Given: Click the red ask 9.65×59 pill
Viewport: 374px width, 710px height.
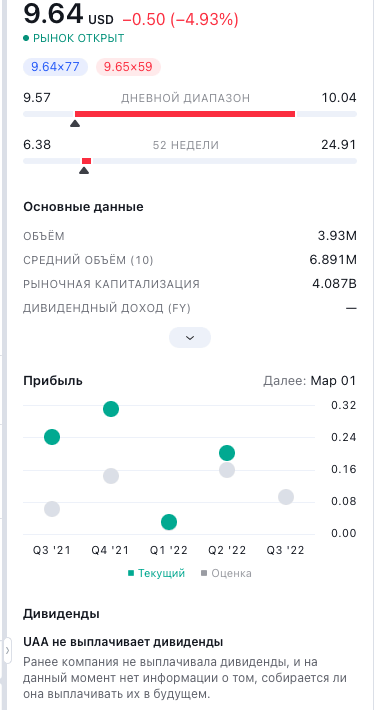Looking at the screenshot, I should pos(128,67).
